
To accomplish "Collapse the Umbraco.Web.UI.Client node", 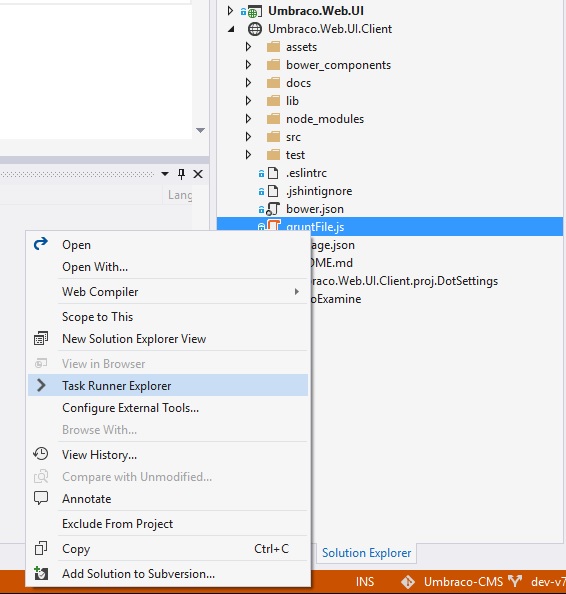I will 231,29.
